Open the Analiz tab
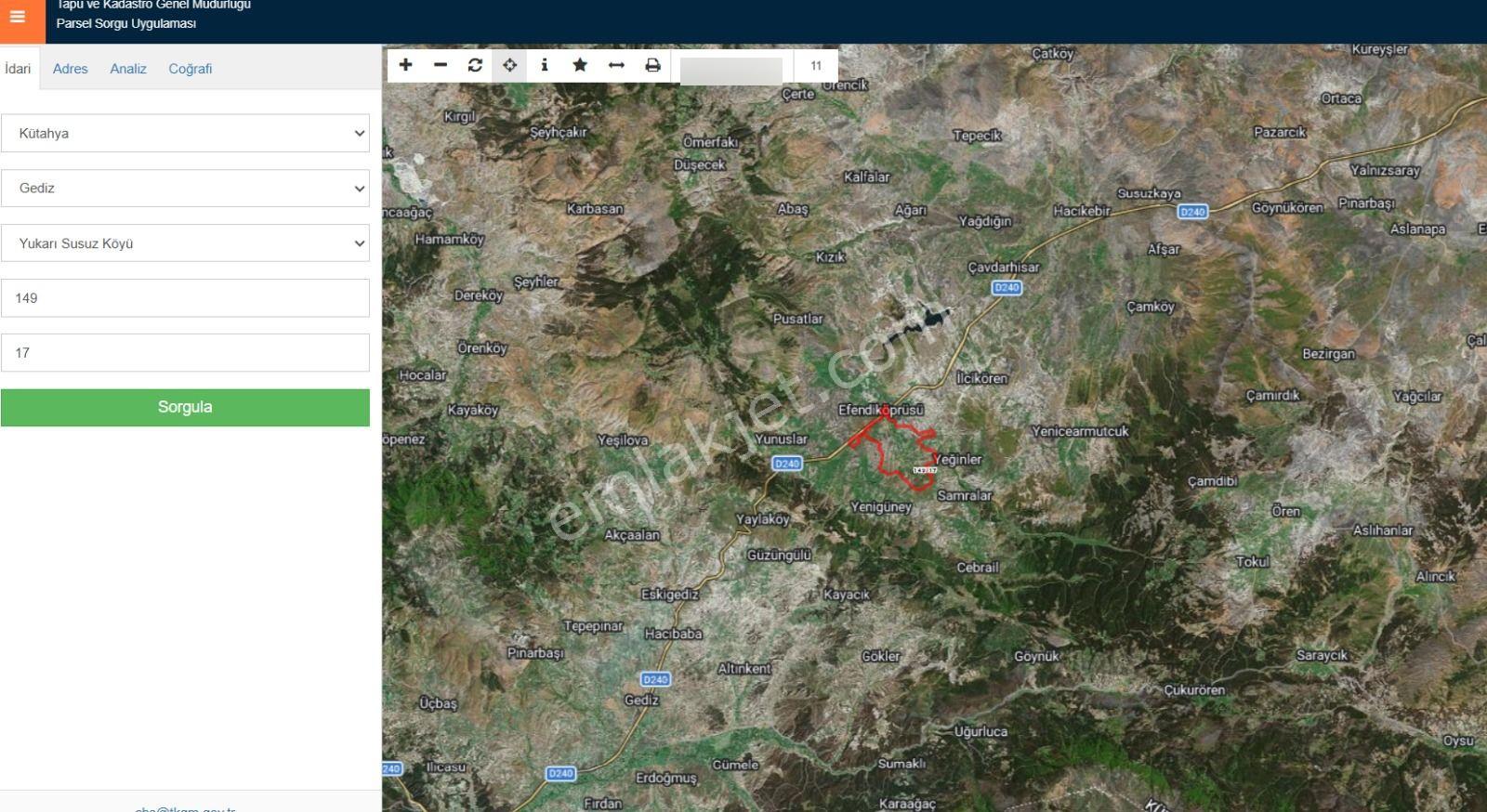1487x812 pixels. tap(128, 69)
